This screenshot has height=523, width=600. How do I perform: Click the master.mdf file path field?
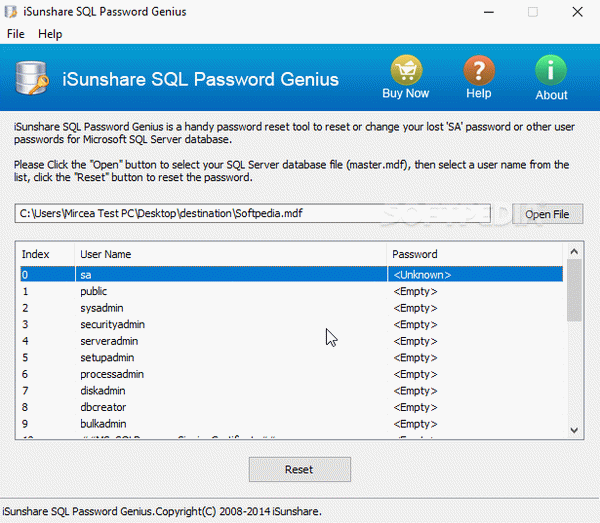(x=253, y=213)
